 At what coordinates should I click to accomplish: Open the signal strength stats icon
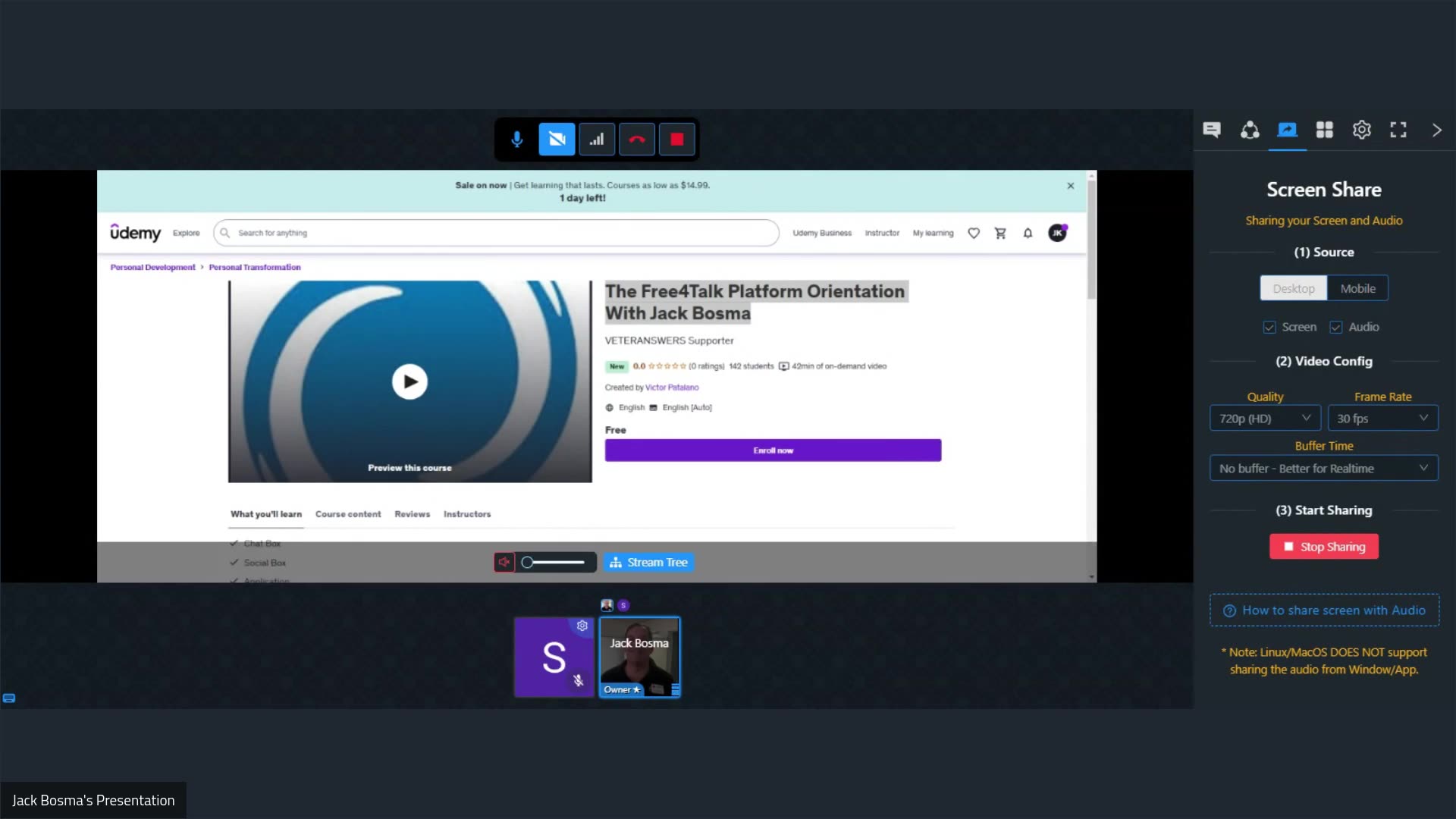coord(597,140)
